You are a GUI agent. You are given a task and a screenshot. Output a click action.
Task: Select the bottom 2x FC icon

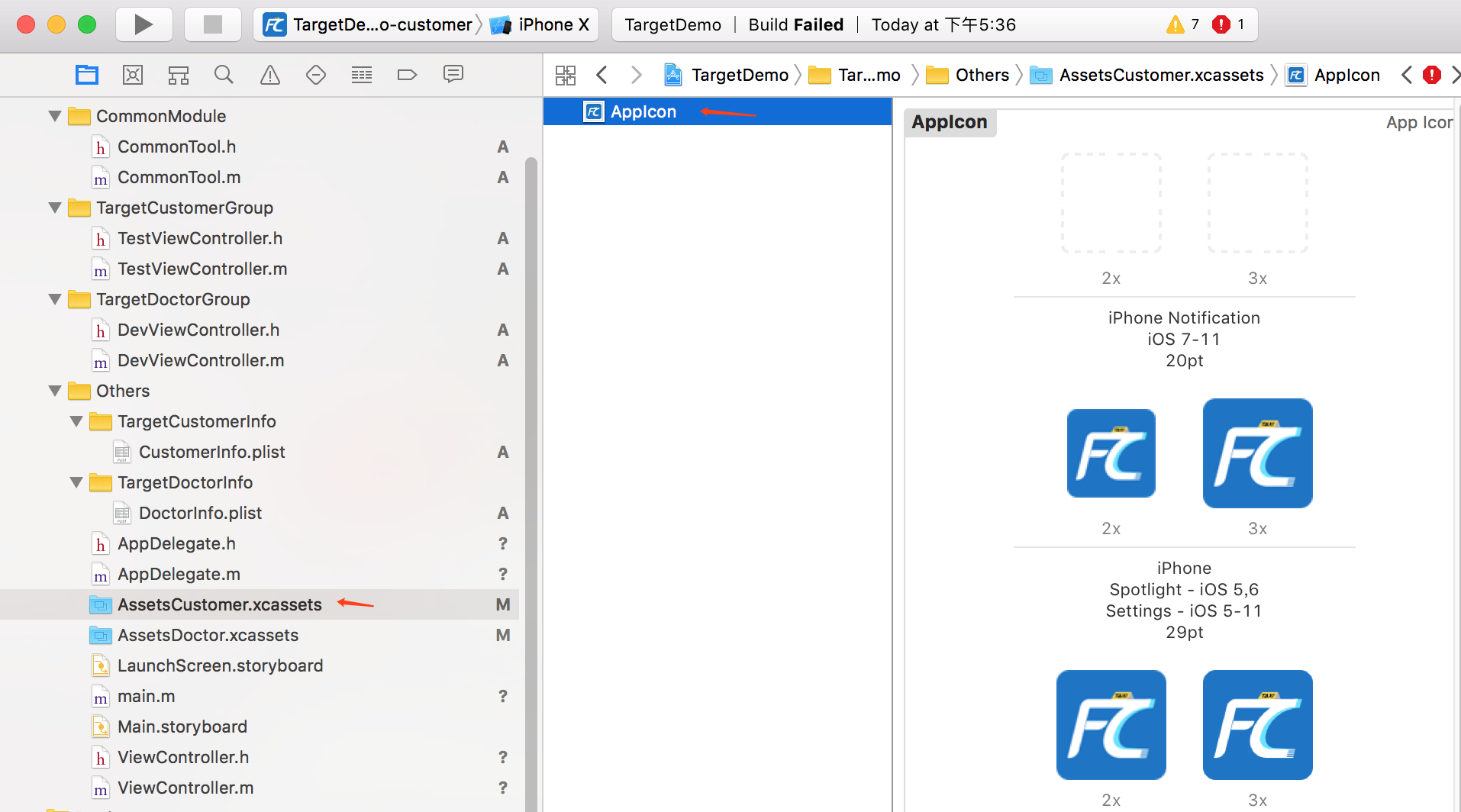1111,725
